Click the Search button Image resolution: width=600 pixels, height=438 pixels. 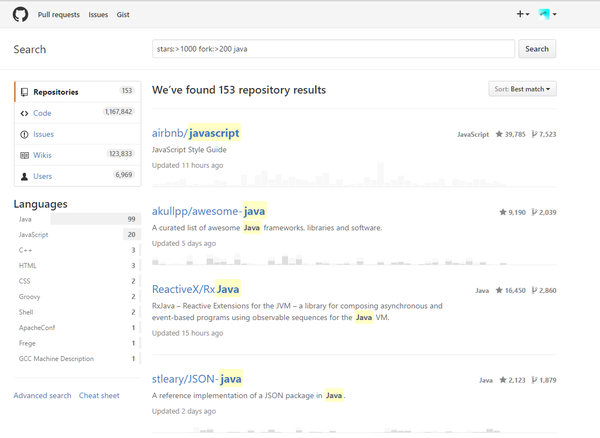[537, 49]
